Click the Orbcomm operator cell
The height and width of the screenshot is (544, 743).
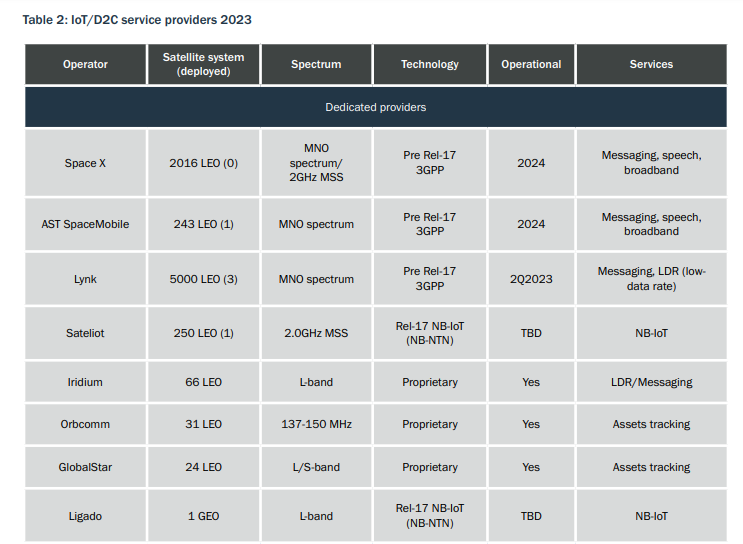[85, 424]
